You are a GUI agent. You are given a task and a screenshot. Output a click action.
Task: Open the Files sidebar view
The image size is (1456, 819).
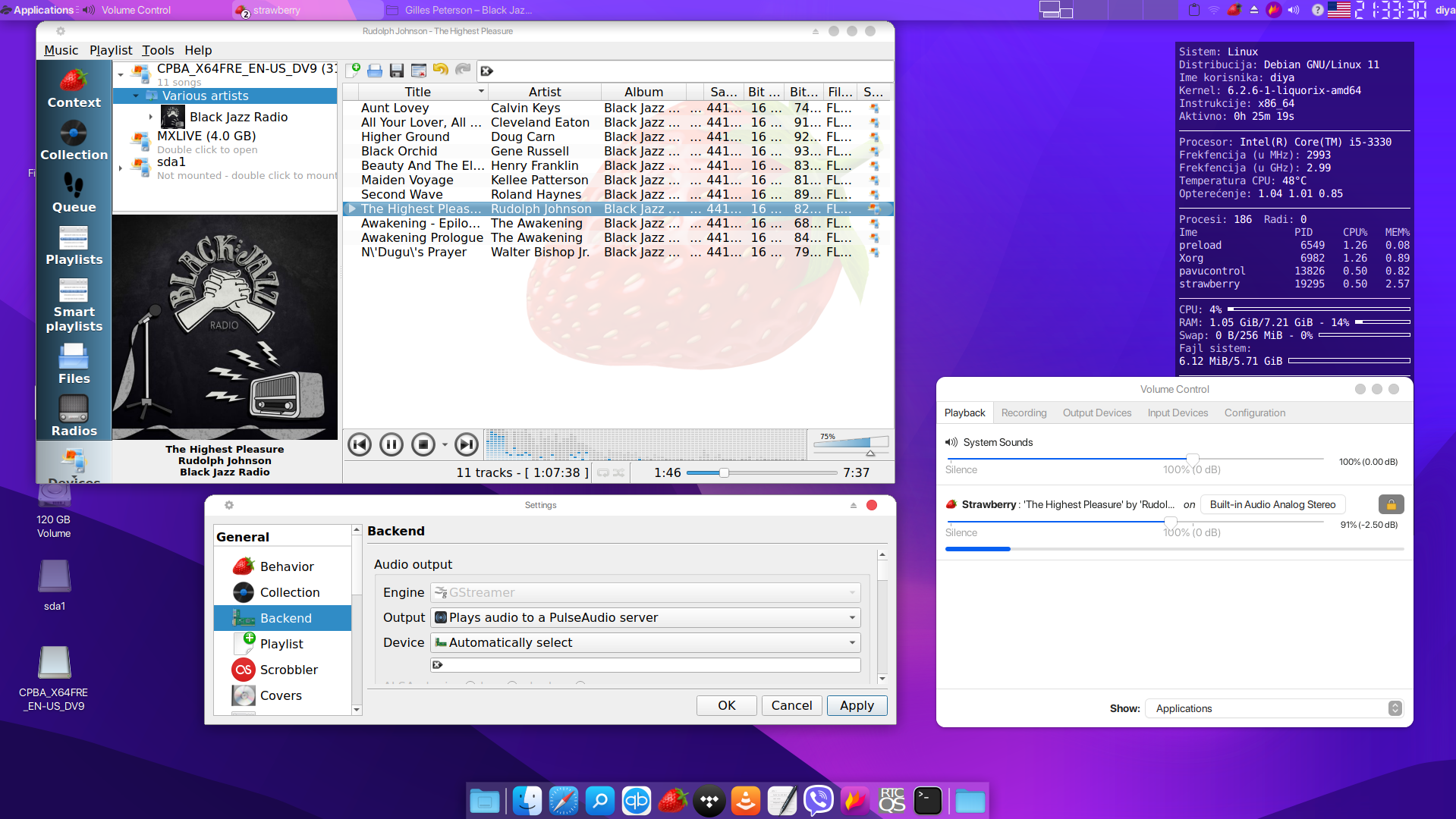point(74,364)
